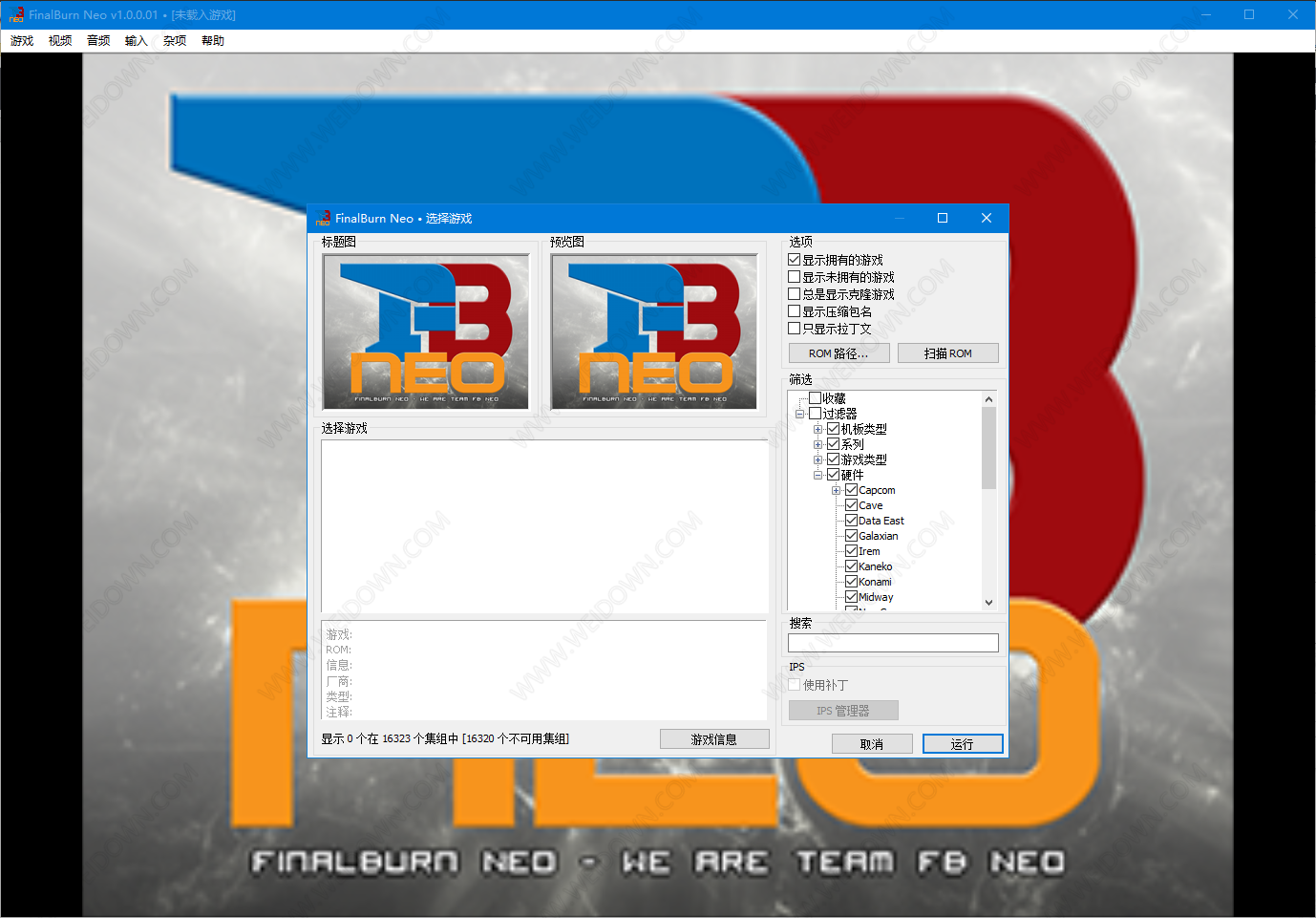Check the 过滤器 root checkbox
This screenshot has width=1316, height=918.
pyautogui.click(x=815, y=414)
